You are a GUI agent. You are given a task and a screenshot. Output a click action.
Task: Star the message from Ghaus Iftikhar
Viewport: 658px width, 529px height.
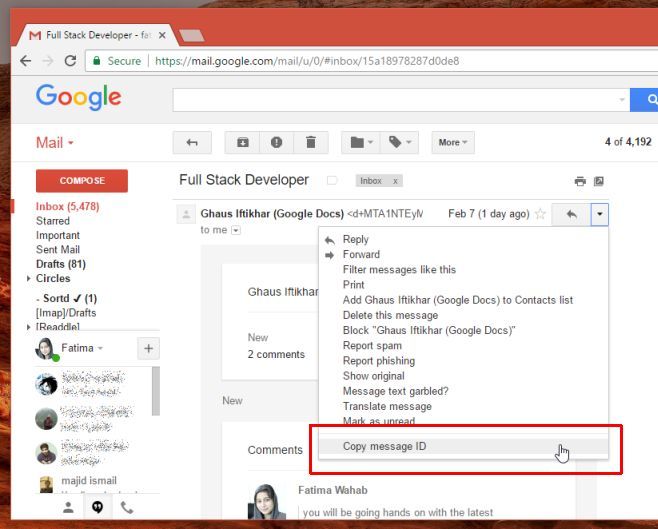click(541, 214)
